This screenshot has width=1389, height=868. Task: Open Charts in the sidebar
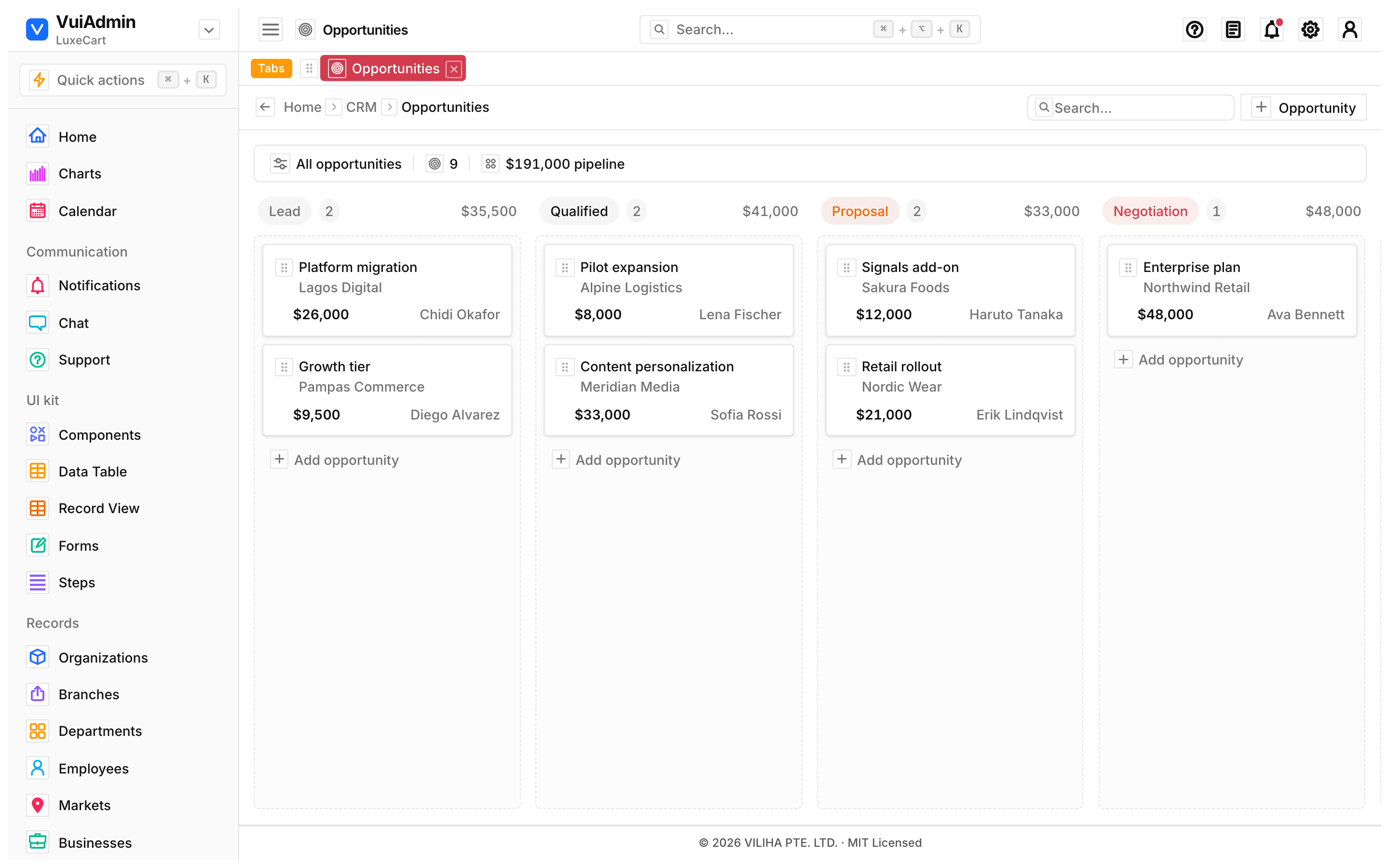pyautogui.click(x=123, y=174)
